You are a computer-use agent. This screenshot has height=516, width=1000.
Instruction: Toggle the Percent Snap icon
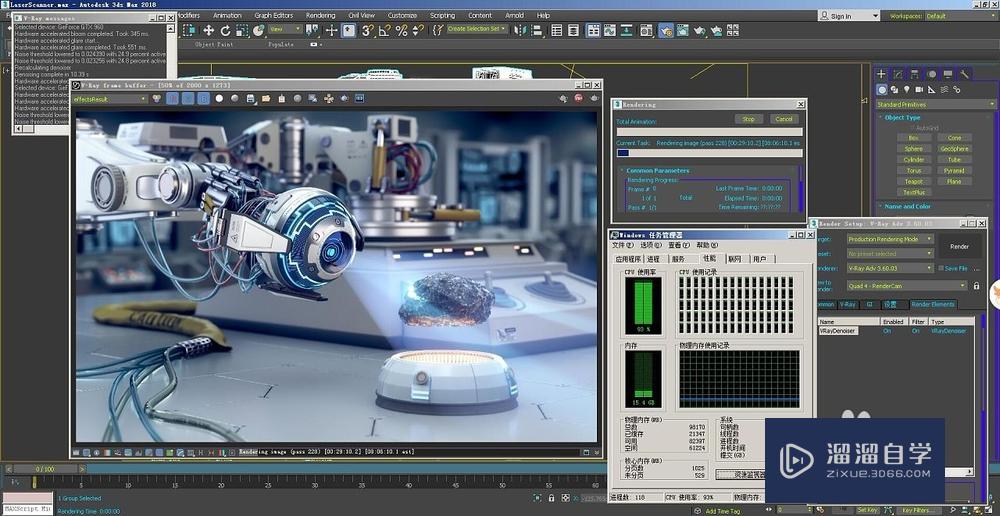coord(402,30)
